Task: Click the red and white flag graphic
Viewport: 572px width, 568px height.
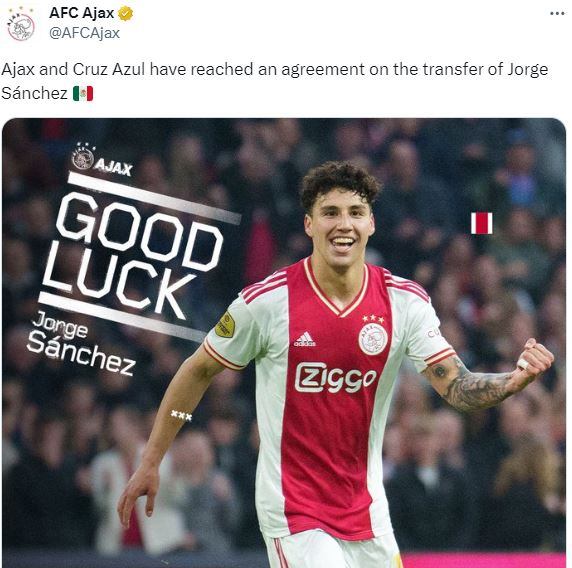Action: (482, 223)
